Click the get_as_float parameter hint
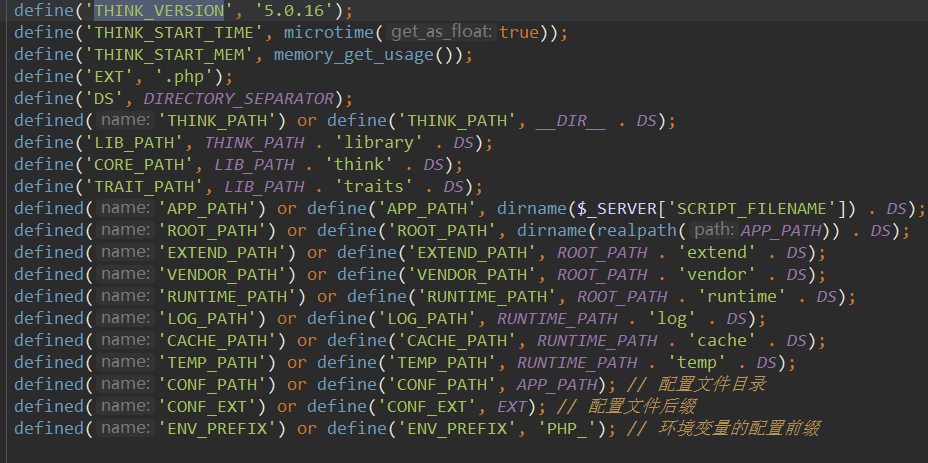928x463 pixels. click(442, 33)
